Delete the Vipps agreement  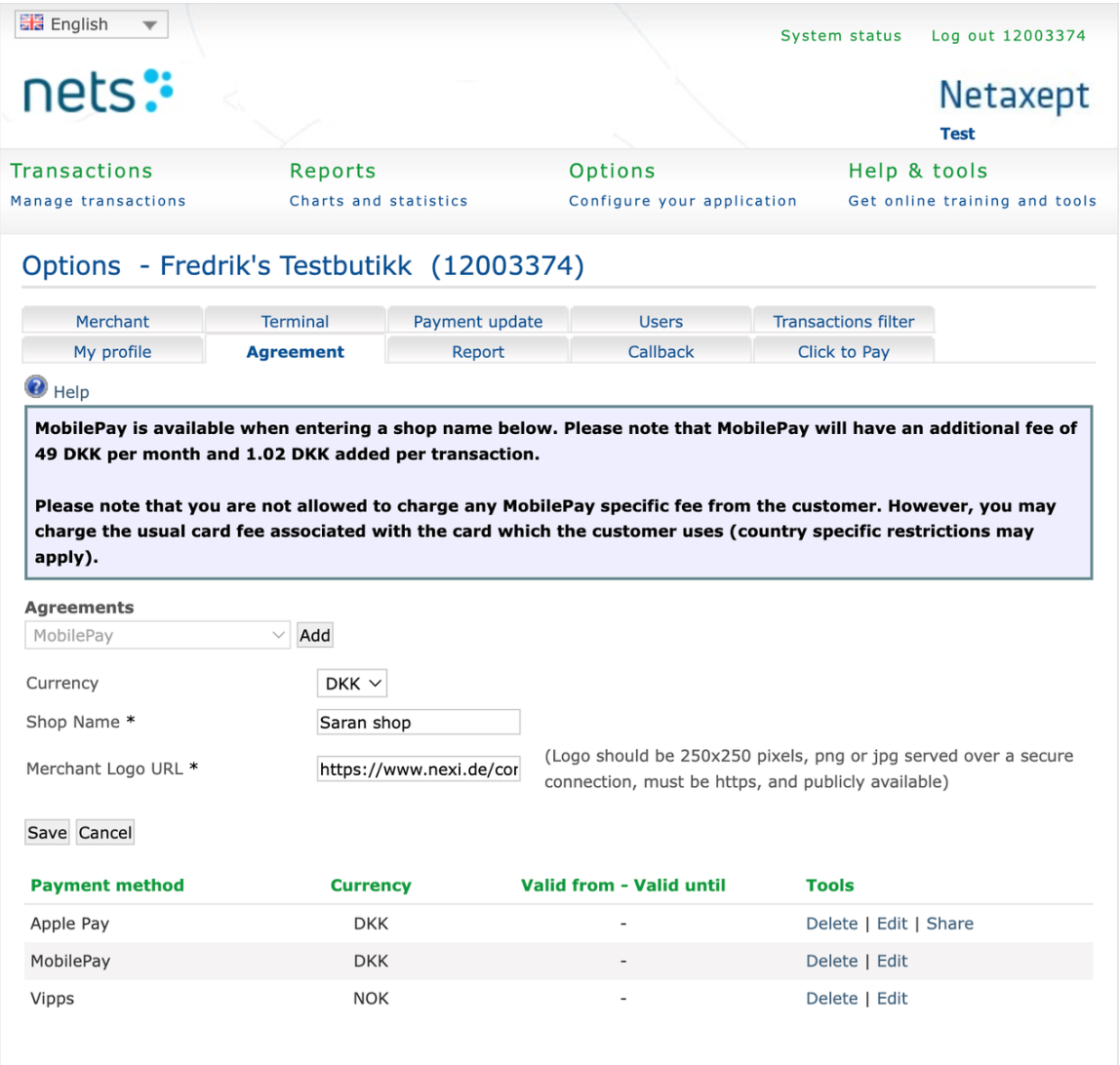(831, 998)
